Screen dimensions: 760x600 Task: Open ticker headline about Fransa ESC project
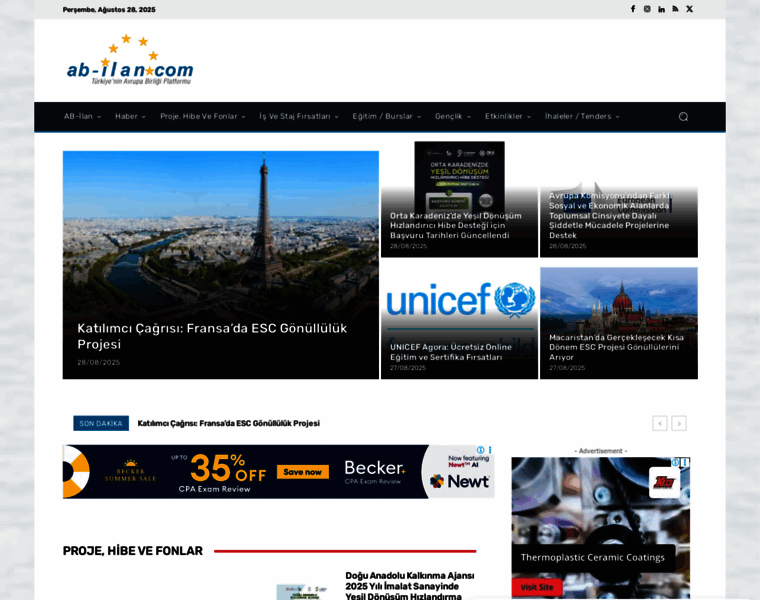click(x=229, y=424)
